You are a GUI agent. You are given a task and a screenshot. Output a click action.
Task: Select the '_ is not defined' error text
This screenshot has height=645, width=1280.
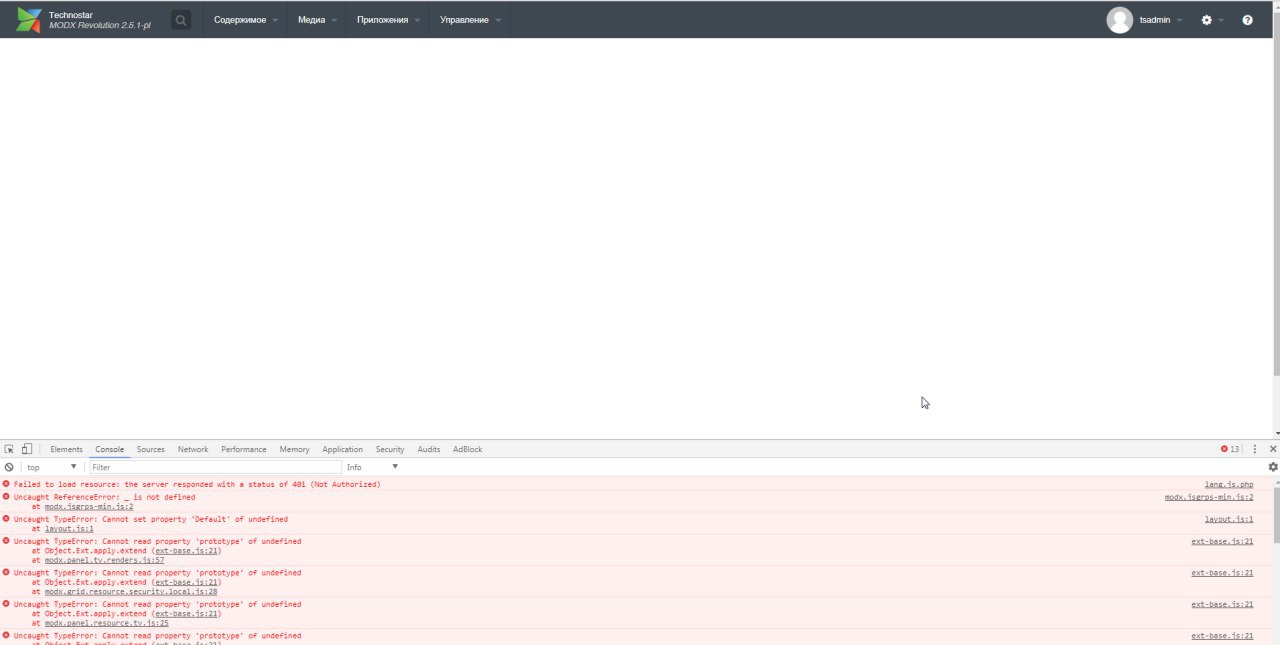pos(105,497)
